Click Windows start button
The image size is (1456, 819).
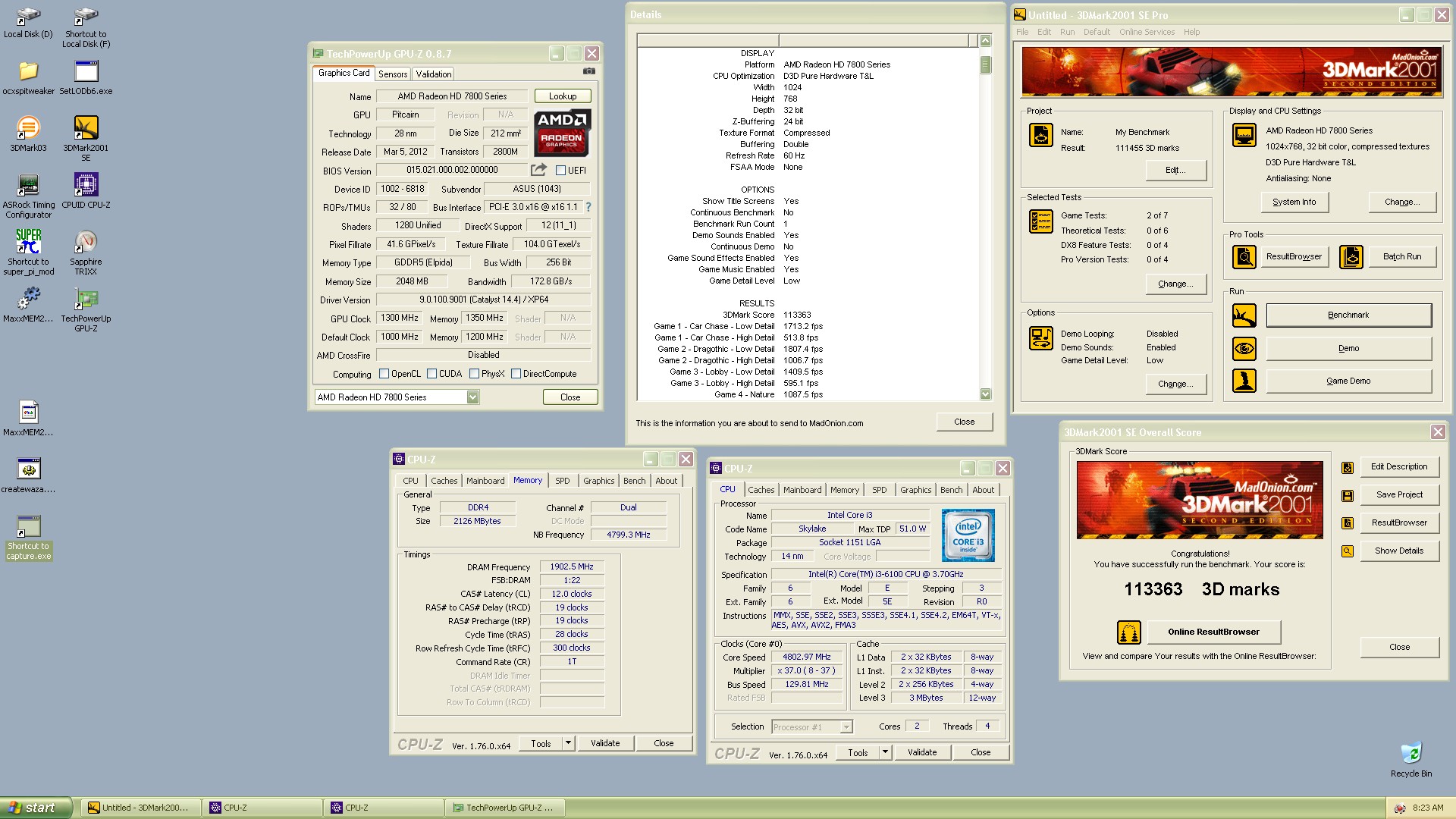click(x=36, y=808)
